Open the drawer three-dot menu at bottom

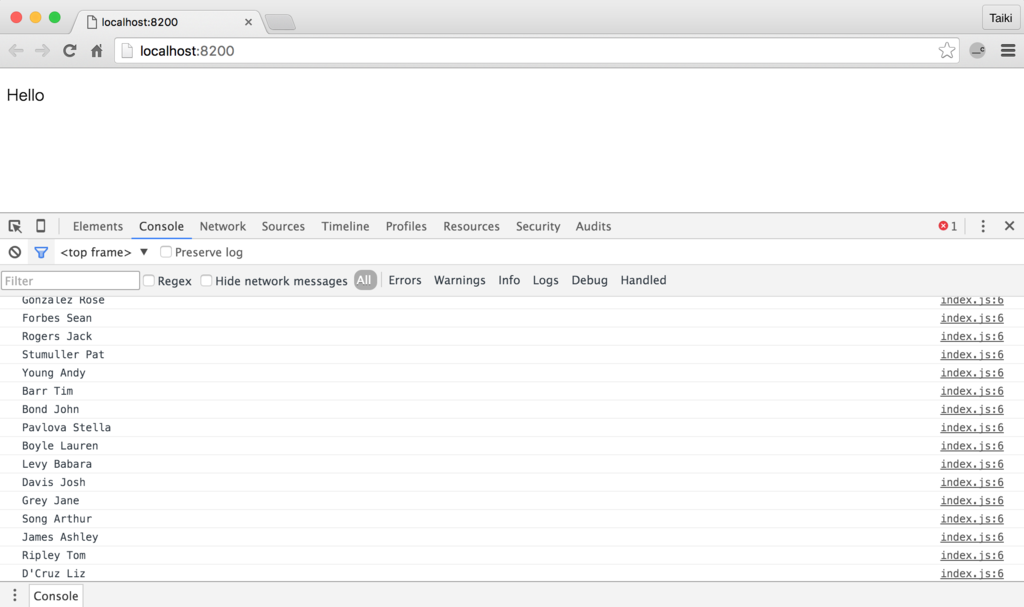coord(14,596)
